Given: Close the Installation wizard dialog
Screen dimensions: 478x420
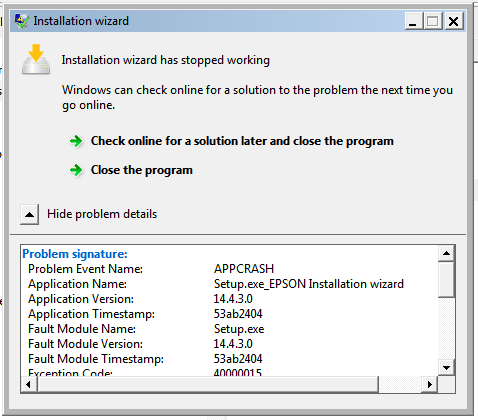Looking at the screenshot, I should click(x=453, y=21).
